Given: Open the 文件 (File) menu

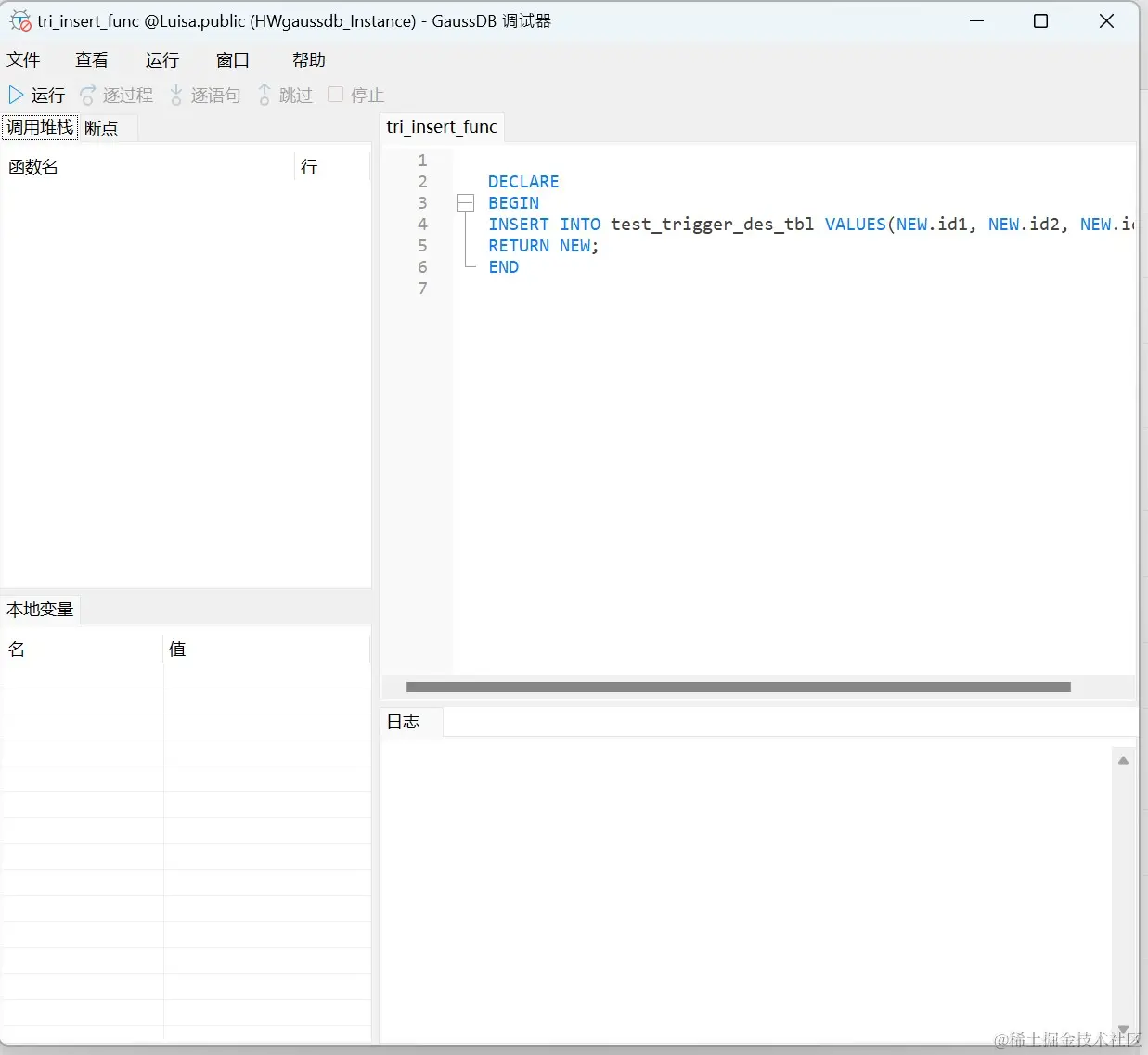Looking at the screenshot, I should click(23, 59).
